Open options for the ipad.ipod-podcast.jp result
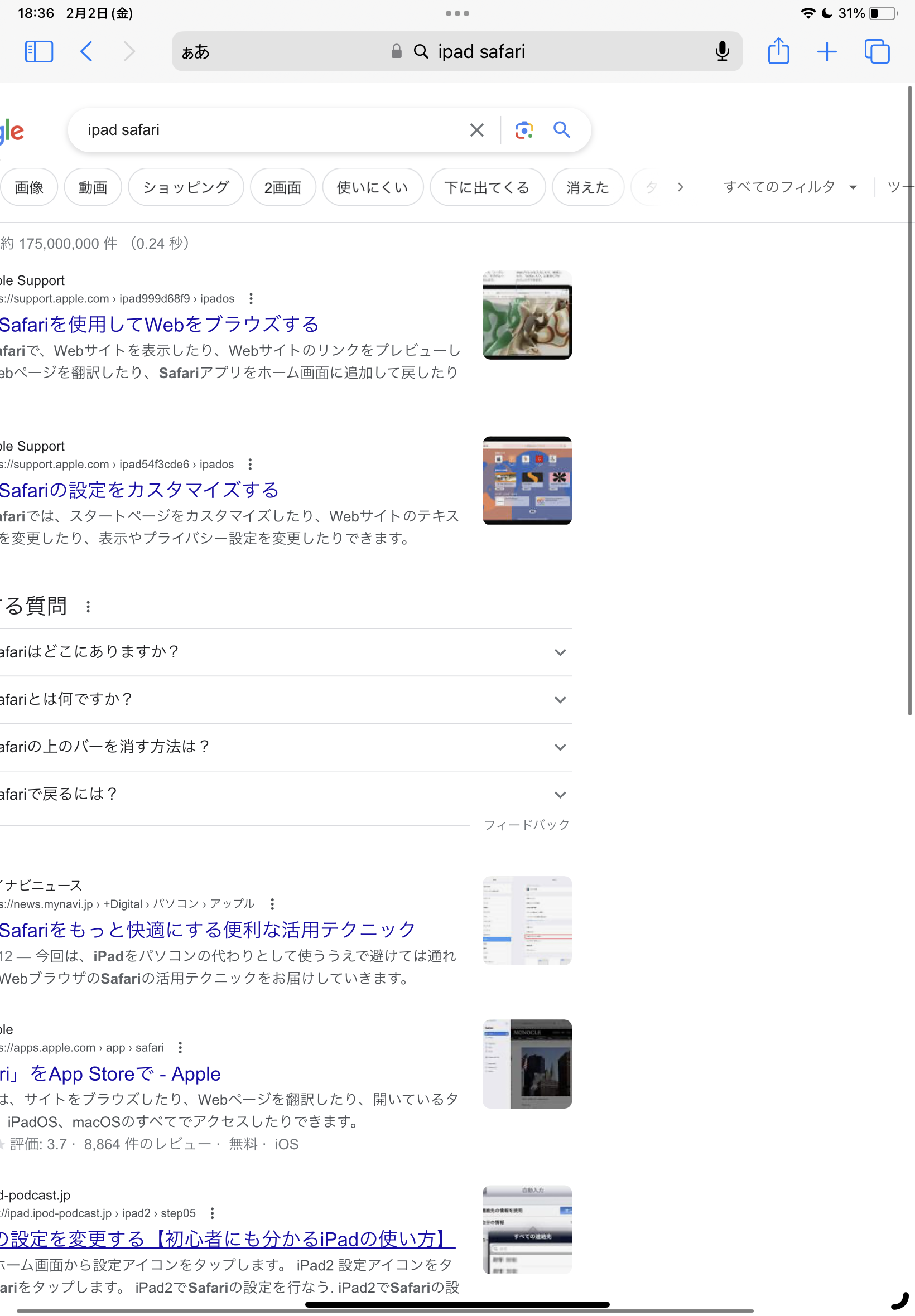915x1316 pixels. [x=212, y=1213]
